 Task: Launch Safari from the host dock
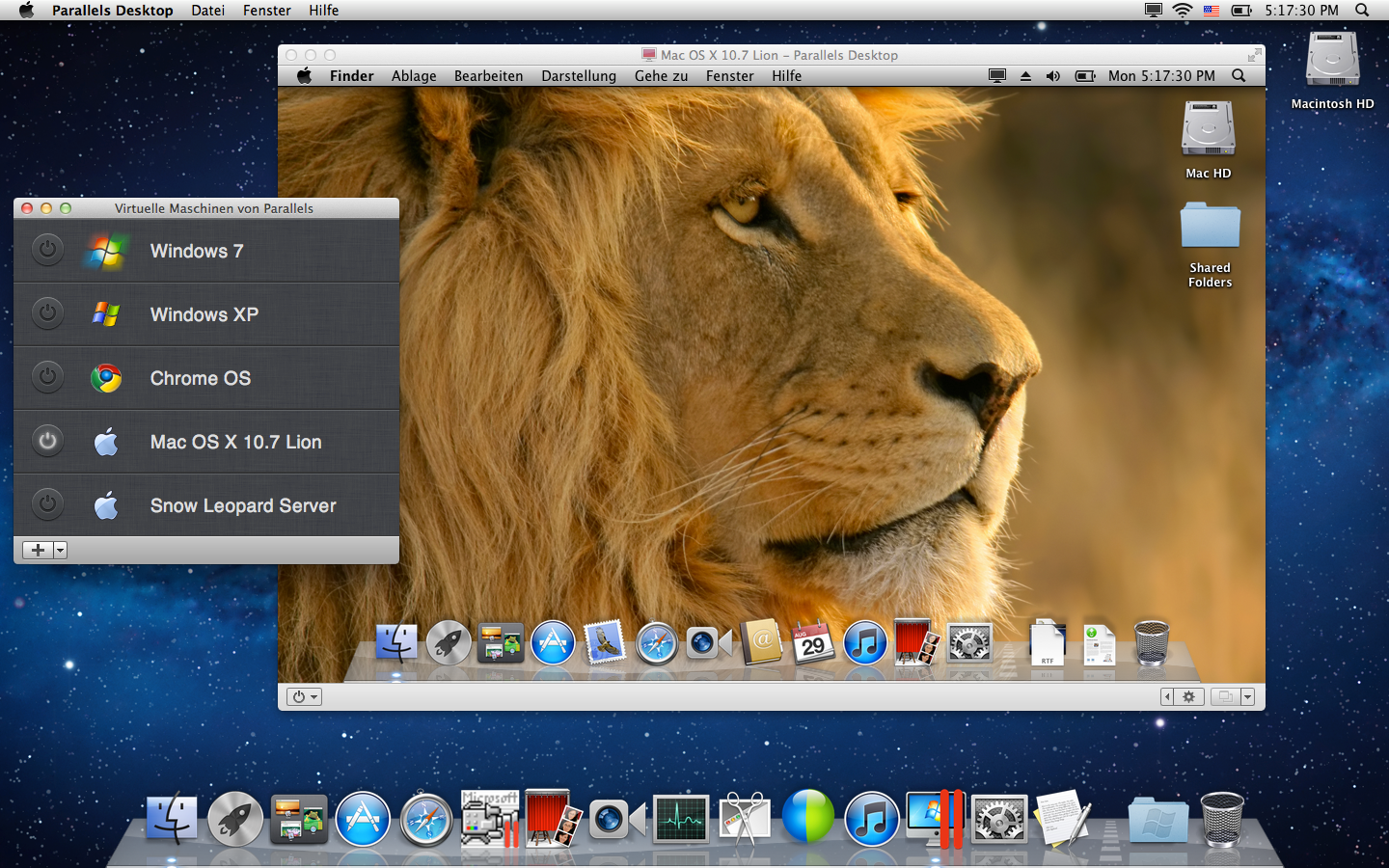[x=426, y=820]
